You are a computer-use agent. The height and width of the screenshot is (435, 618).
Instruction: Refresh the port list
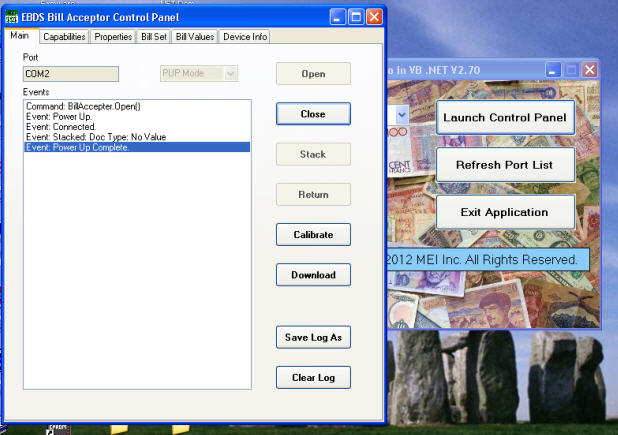pos(505,165)
